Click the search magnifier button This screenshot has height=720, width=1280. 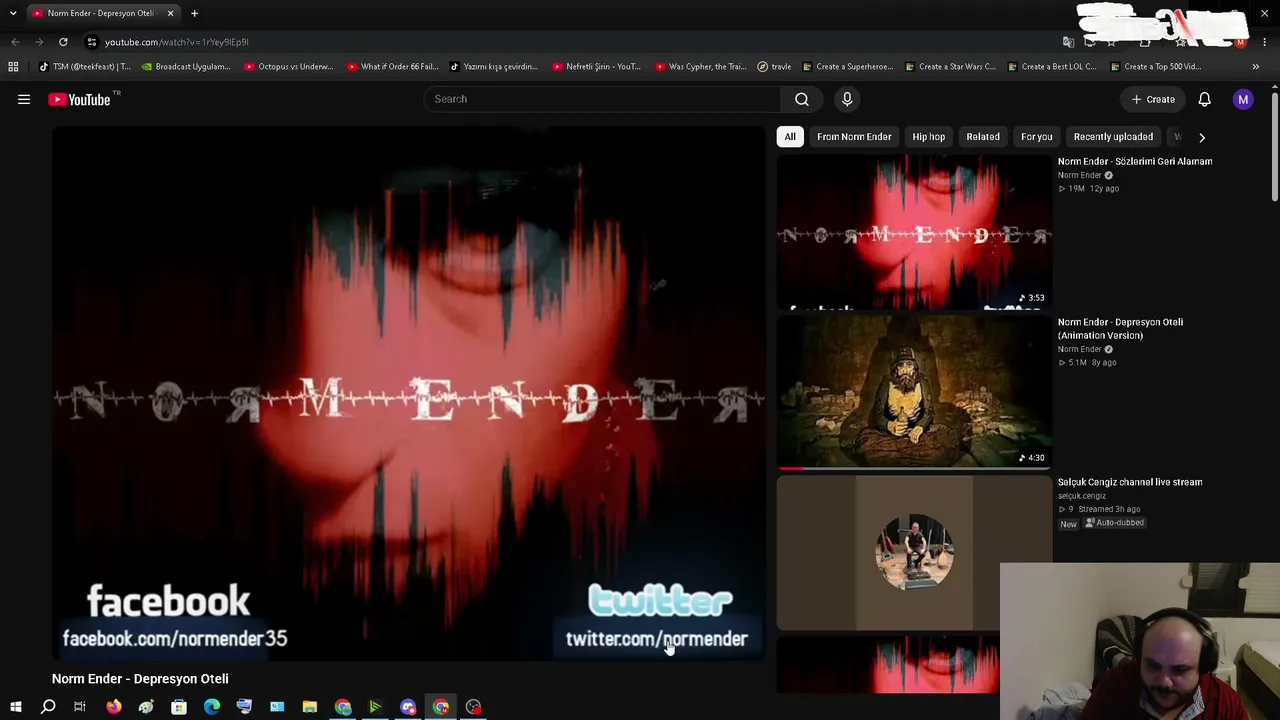click(x=802, y=99)
